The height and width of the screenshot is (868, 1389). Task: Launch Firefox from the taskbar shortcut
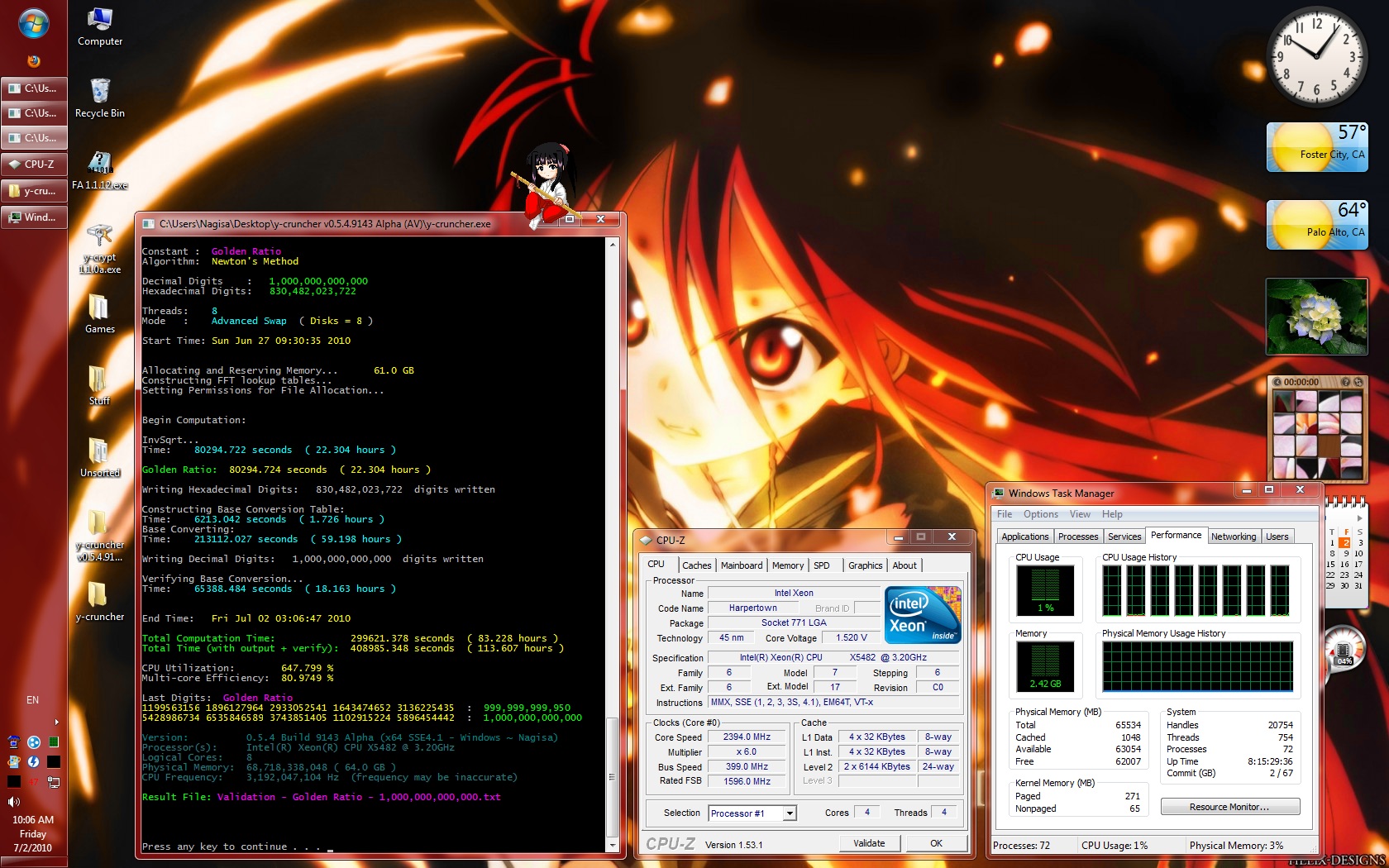(33, 61)
